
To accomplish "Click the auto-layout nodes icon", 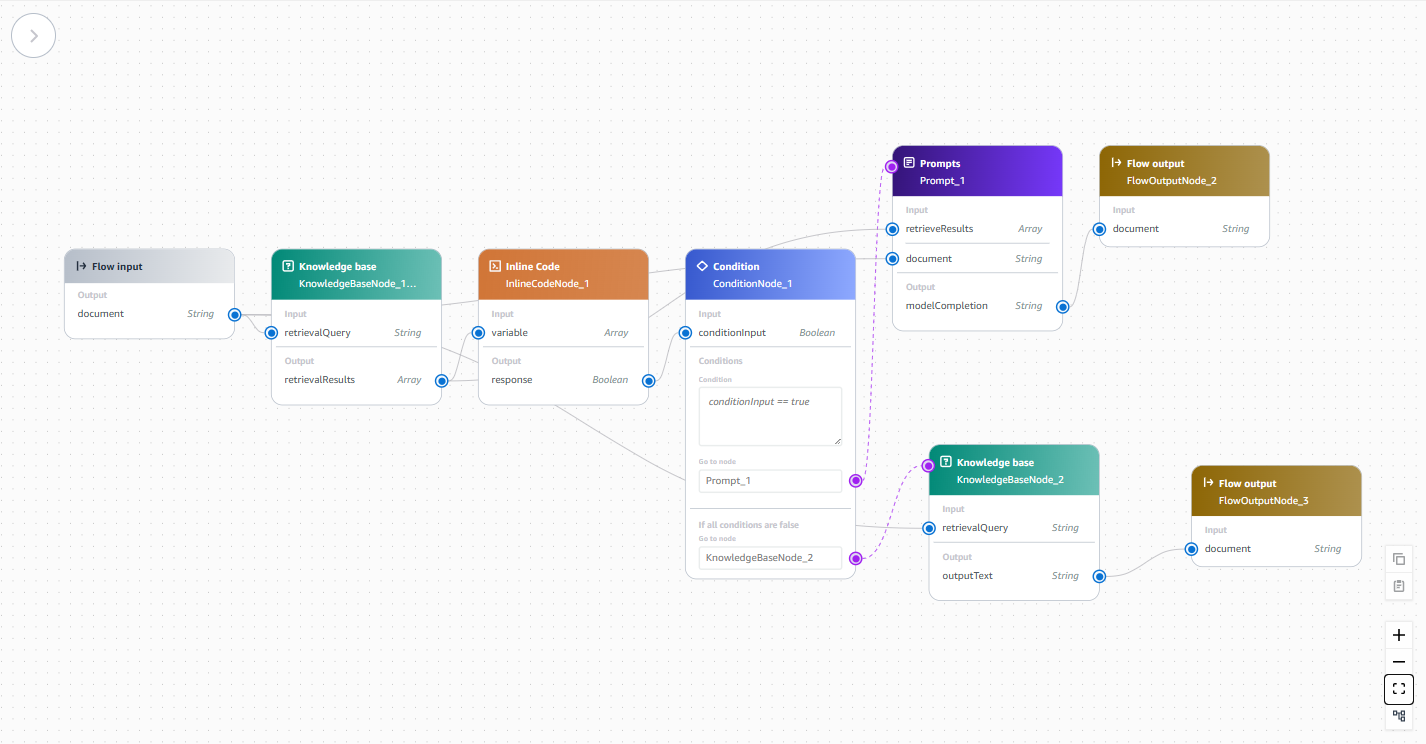I will (x=1399, y=716).
